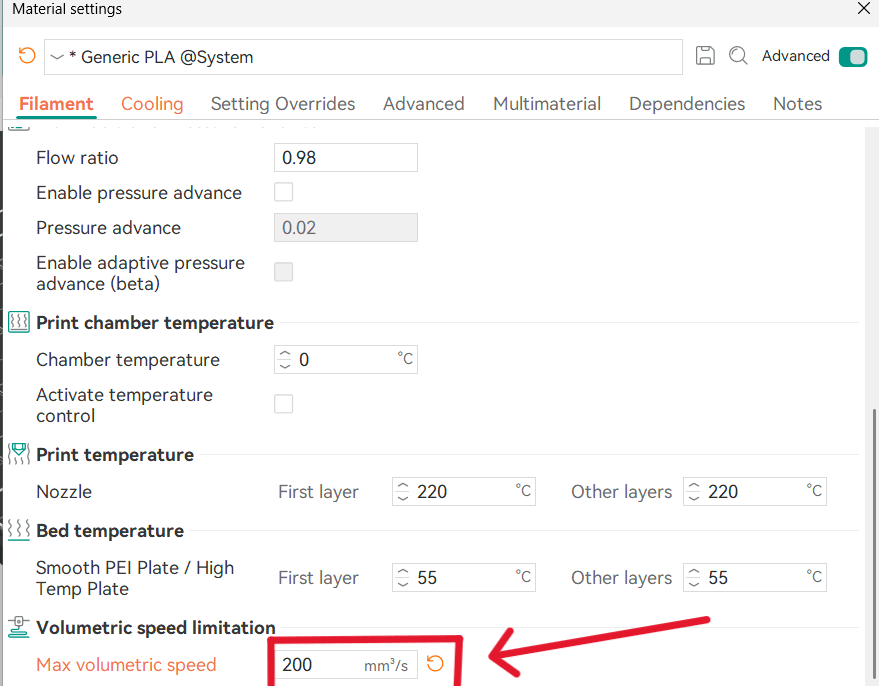Click the search settings magnifier icon
The height and width of the screenshot is (686, 879).
738,56
